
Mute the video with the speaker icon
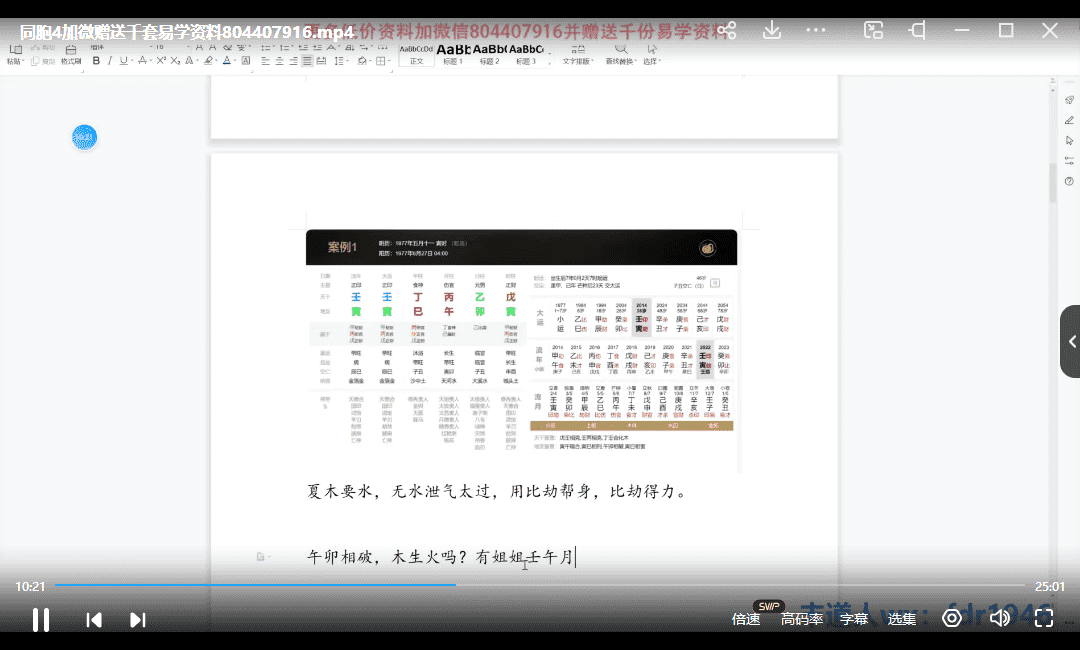(x=998, y=618)
